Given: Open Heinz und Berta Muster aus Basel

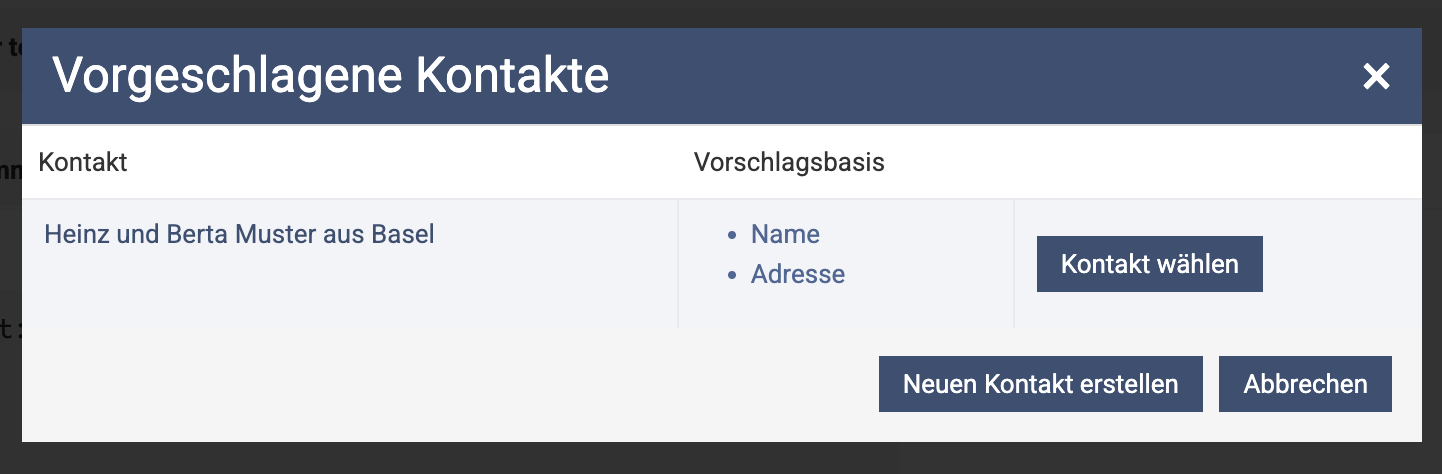Looking at the screenshot, I should (240, 236).
